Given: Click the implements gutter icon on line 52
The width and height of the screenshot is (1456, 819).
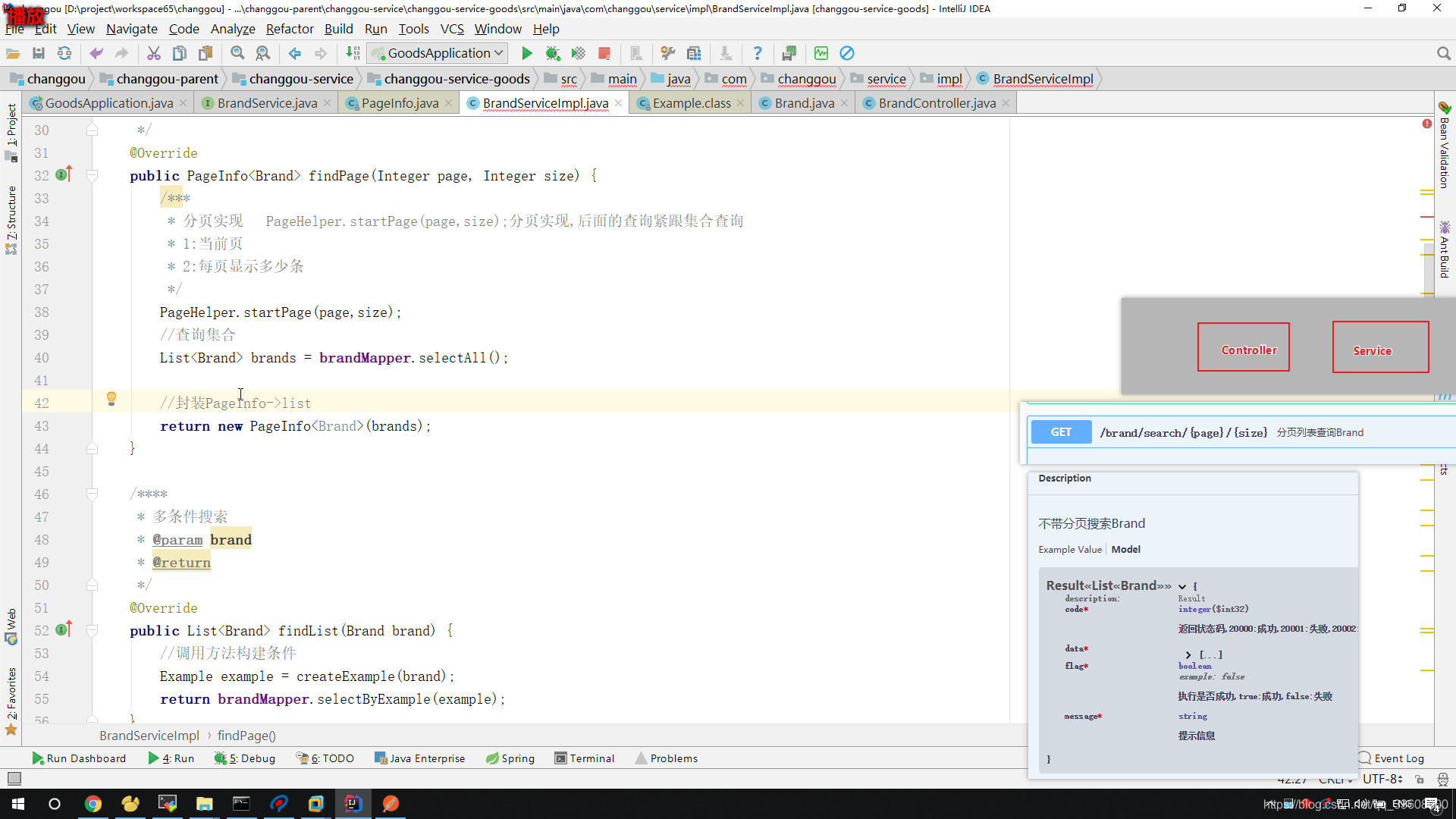Looking at the screenshot, I should [x=64, y=629].
